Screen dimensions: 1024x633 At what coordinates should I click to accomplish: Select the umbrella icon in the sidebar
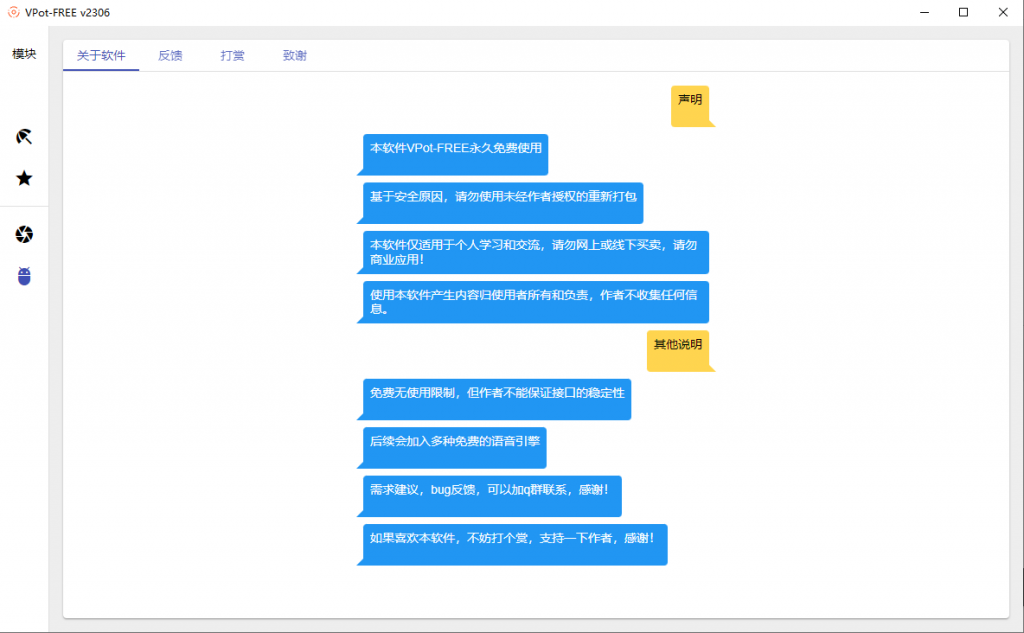click(23, 136)
